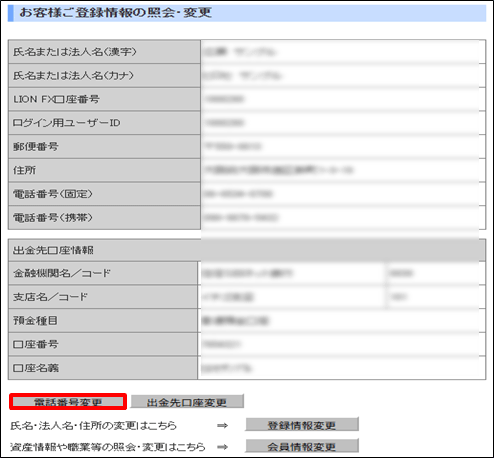Select the 郵便番号 label cell

pos(104,146)
